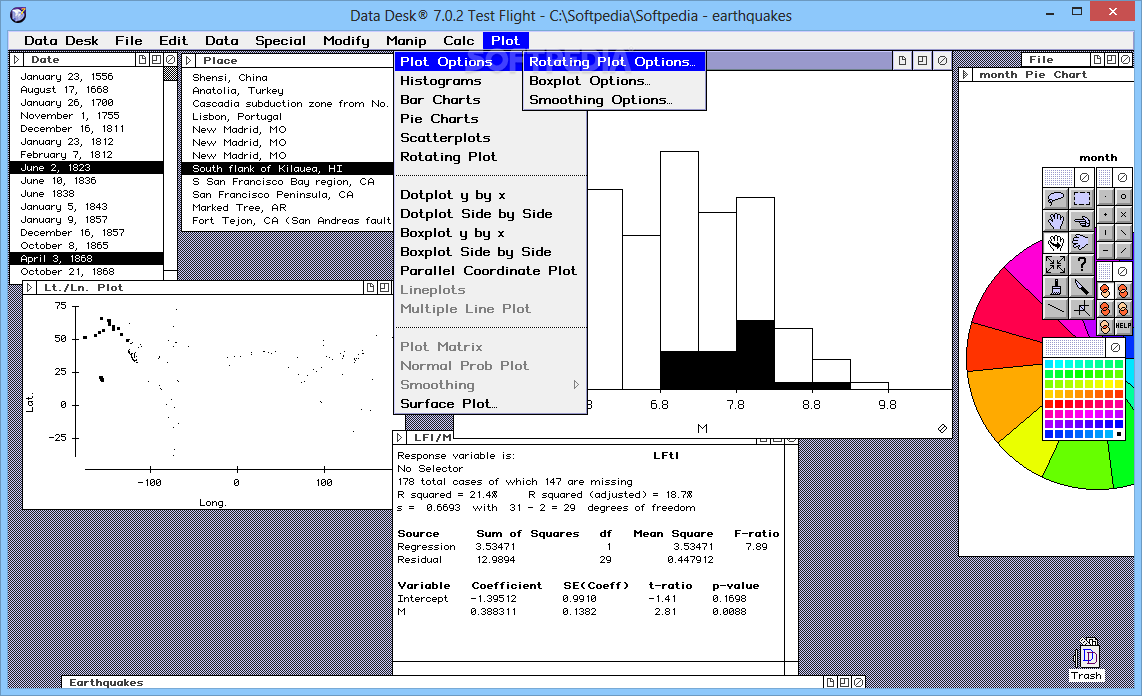Viewport: 1142px width, 696px height.
Task: Expand the Date window HyperView triangle
Action: [x=17, y=60]
